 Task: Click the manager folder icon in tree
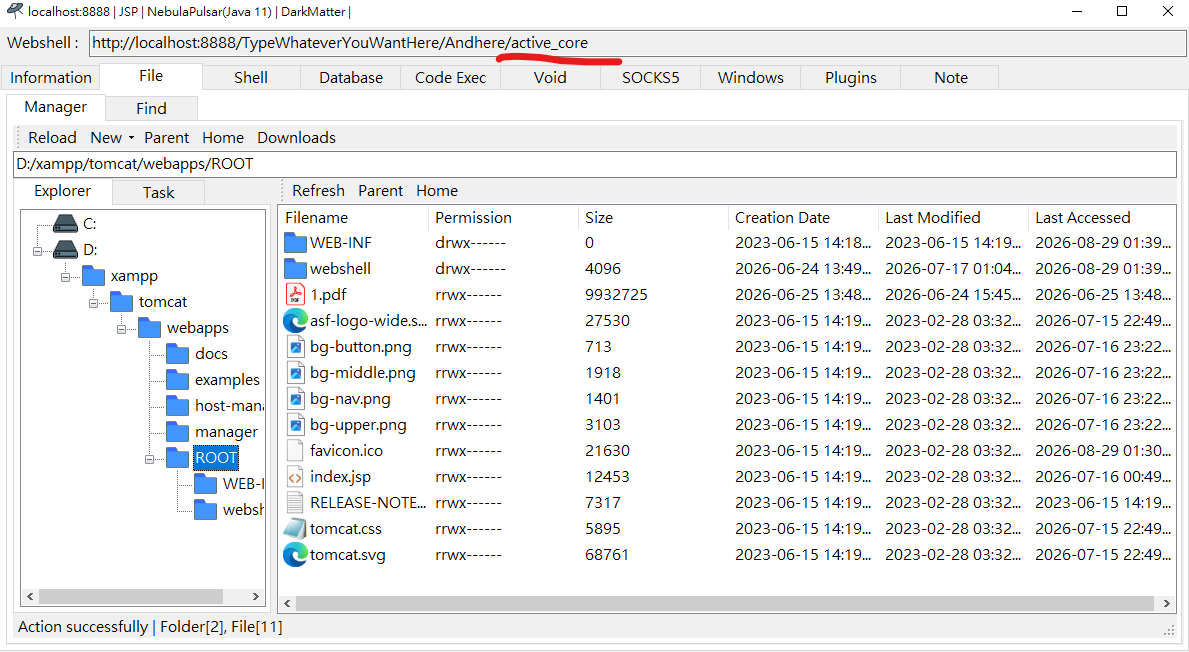pos(177,431)
